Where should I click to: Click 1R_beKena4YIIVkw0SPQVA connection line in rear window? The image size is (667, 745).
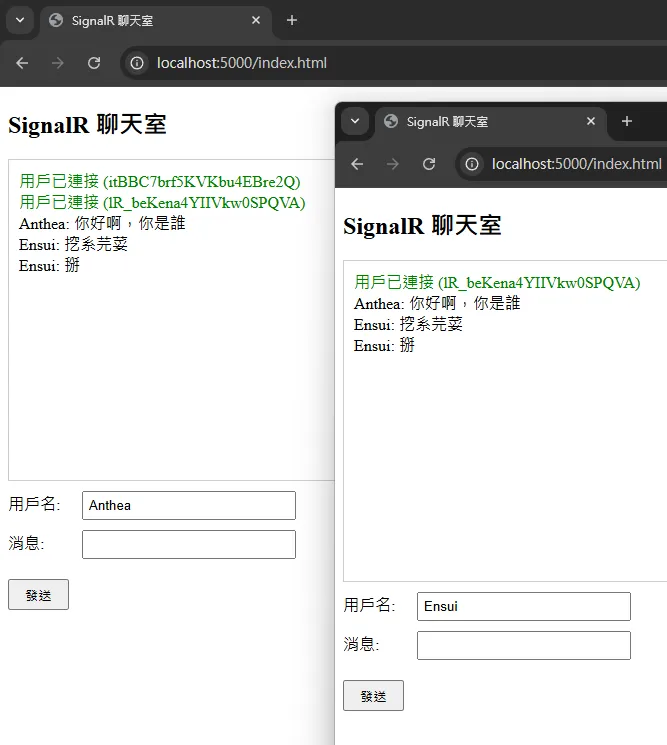[162, 202]
